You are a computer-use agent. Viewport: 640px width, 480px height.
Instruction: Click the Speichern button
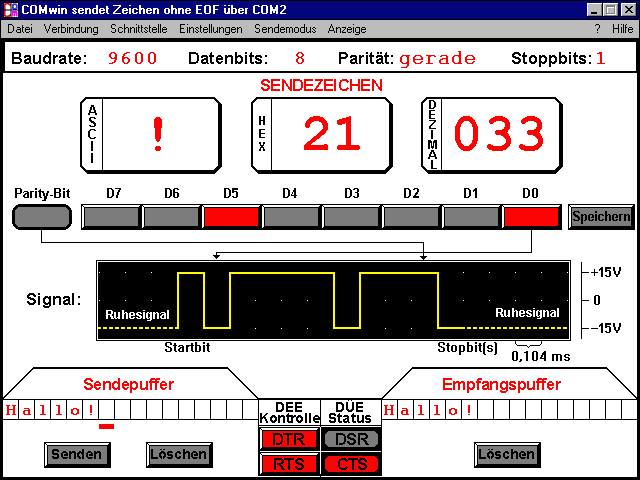pyautogui.click(x=602, y=216)
